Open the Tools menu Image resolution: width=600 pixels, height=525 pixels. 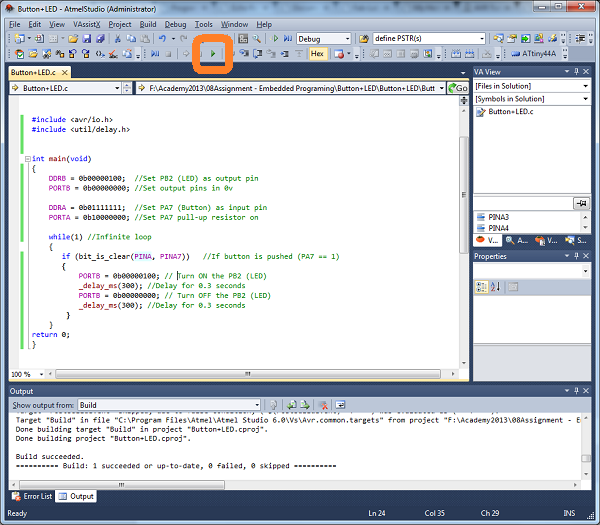[x=204, y=24]
